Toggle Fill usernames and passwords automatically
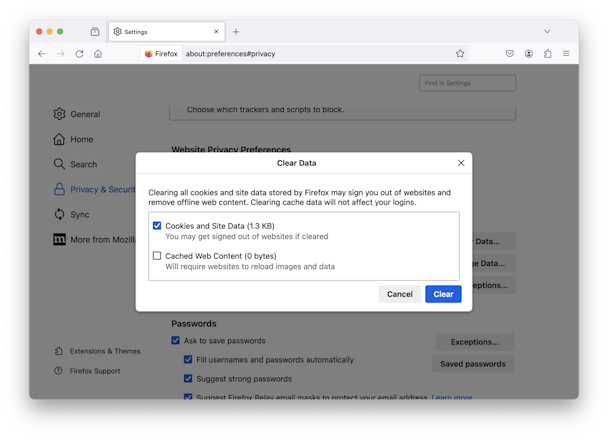Viewport: 608px width, 438px height. (x=188, y=360)
